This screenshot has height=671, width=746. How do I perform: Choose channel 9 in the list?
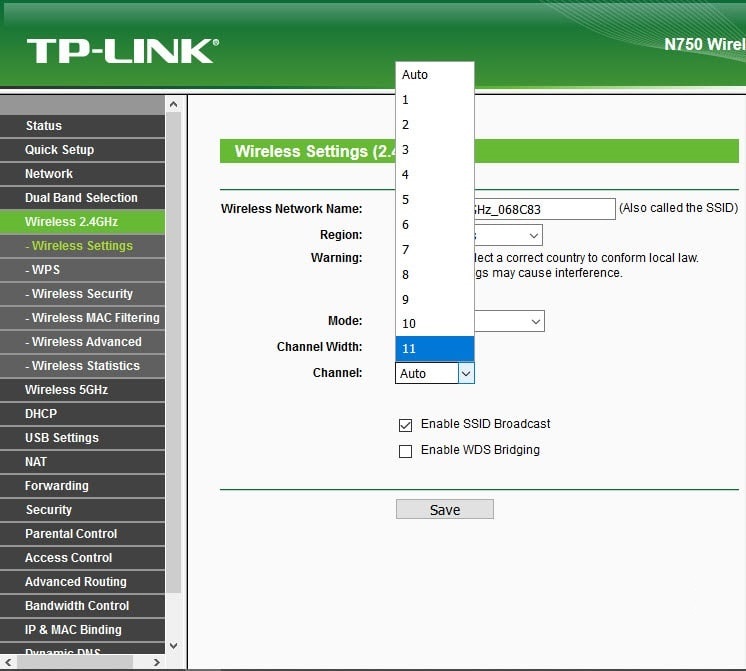[435, 299]
